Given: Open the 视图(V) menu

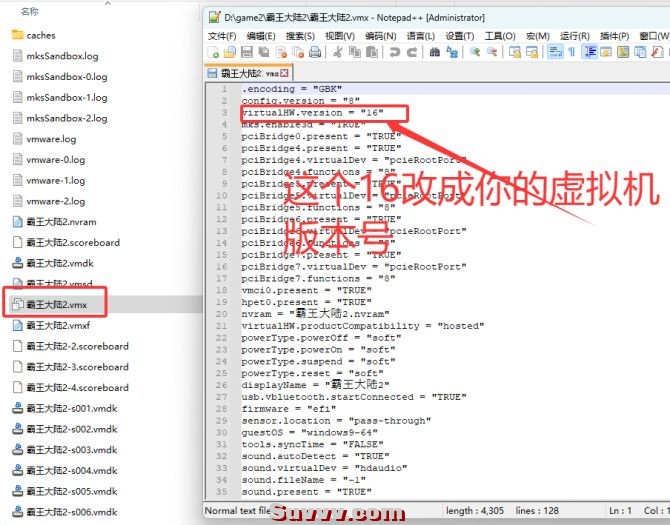Looking at the screenshot, I should (x=340, y=36).
